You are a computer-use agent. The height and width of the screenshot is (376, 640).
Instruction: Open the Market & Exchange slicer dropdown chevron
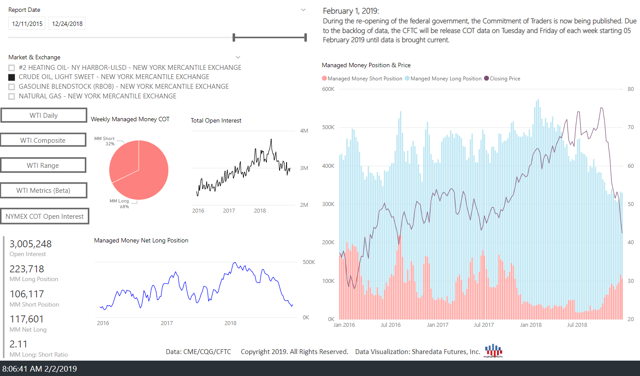(x=238, y=57)
